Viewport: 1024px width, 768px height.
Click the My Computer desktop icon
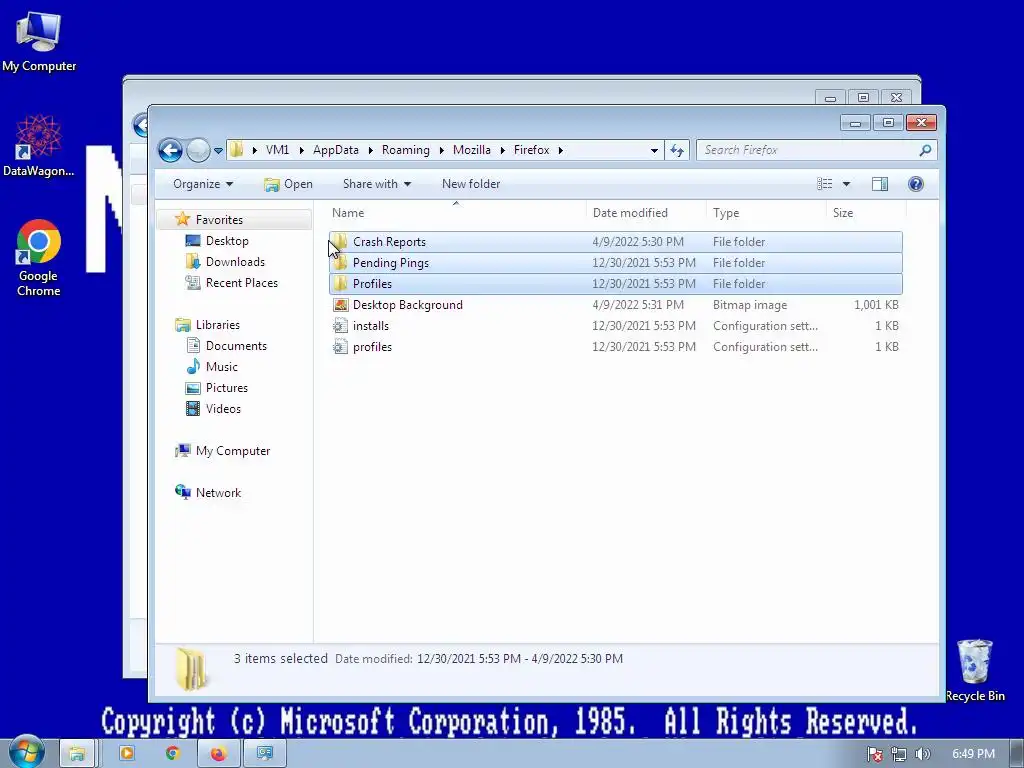39,41
